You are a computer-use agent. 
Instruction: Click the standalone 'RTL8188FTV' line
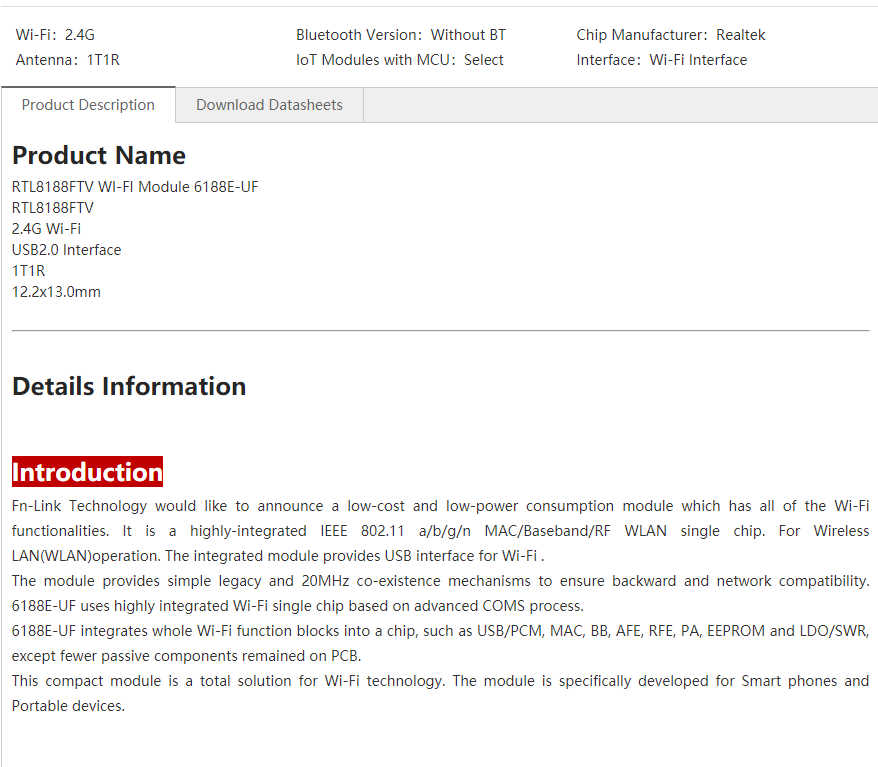(53, 208)
